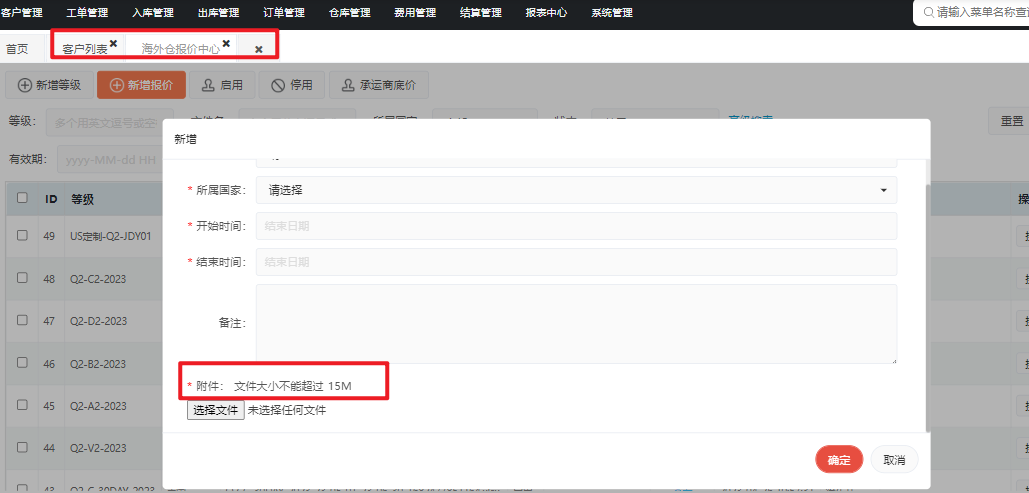Click the Q2-C2-2023 level cell
Screen dimensions: 1029x493
click(x=98, y=279)
